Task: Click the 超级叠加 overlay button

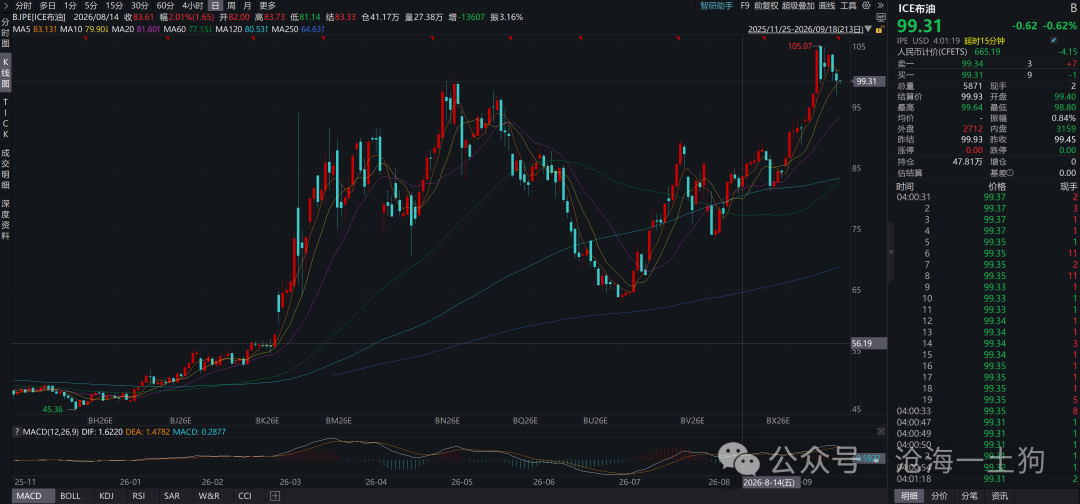Action: tap(799, 5)
